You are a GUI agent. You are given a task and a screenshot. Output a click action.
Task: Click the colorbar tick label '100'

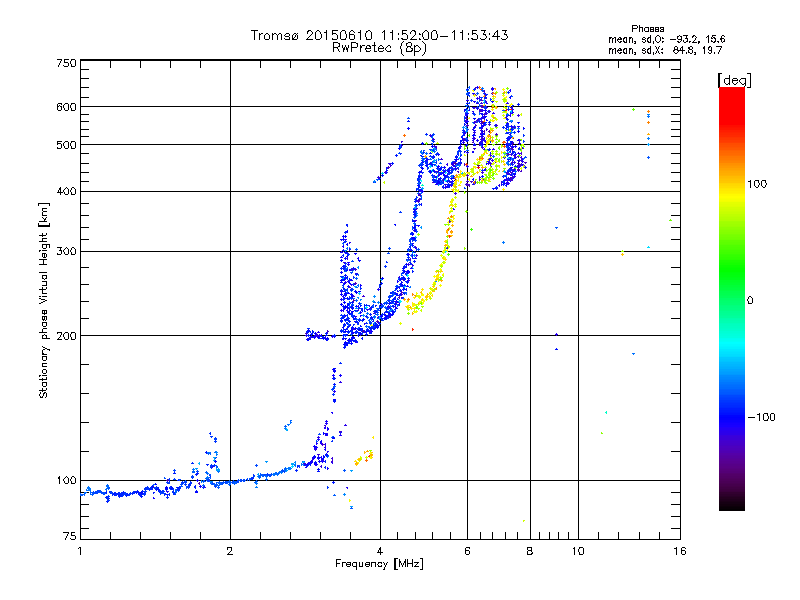(757, 184)
